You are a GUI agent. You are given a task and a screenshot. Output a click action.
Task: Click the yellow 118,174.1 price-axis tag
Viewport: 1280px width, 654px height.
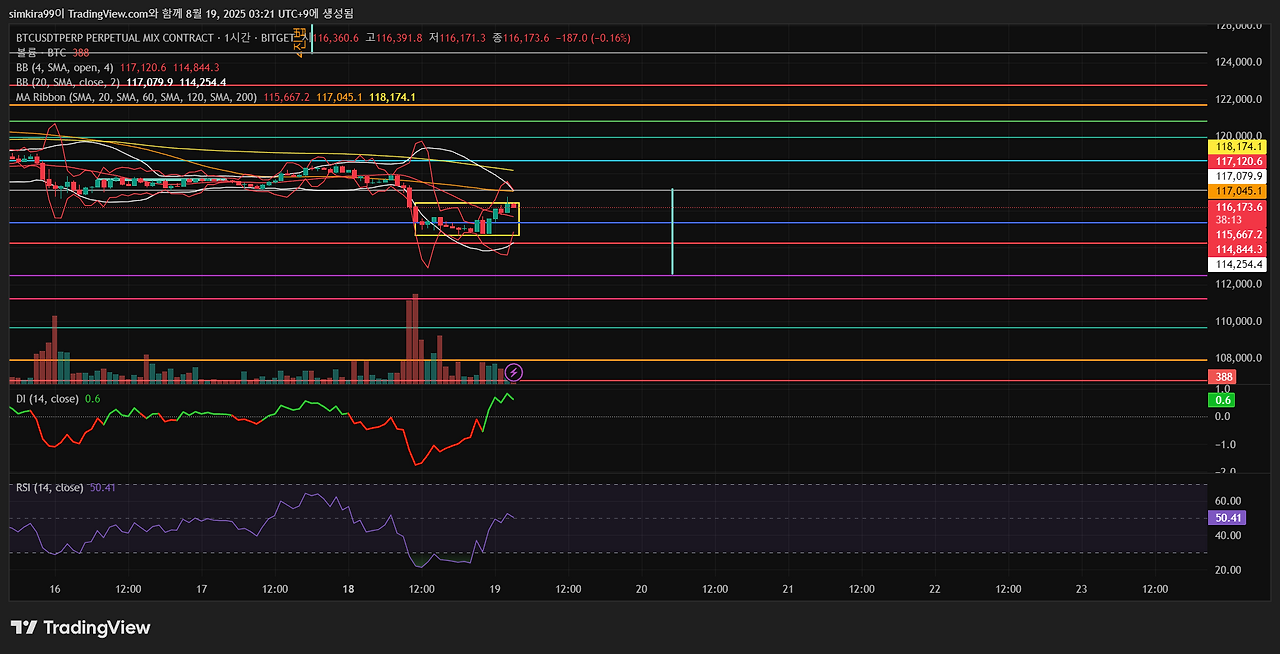1239,146
